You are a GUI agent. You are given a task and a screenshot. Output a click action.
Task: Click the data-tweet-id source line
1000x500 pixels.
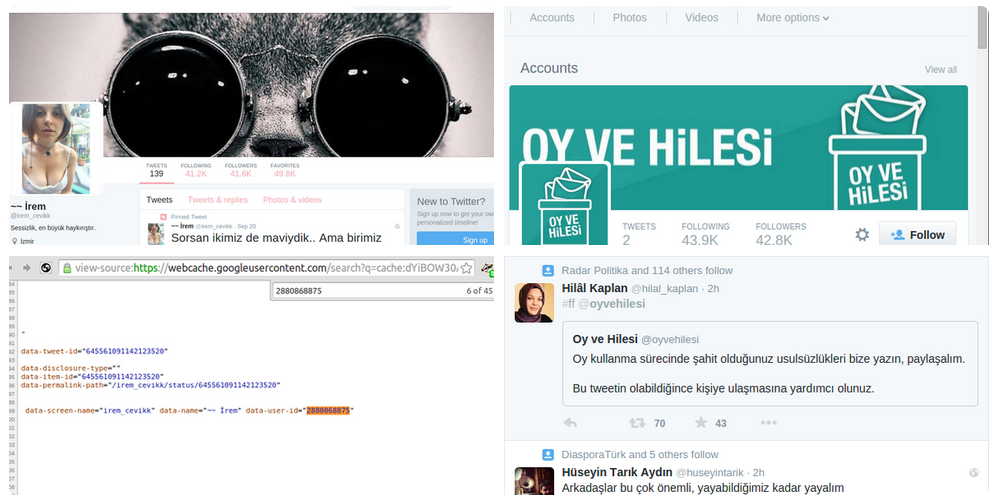(x=94, y=351)
